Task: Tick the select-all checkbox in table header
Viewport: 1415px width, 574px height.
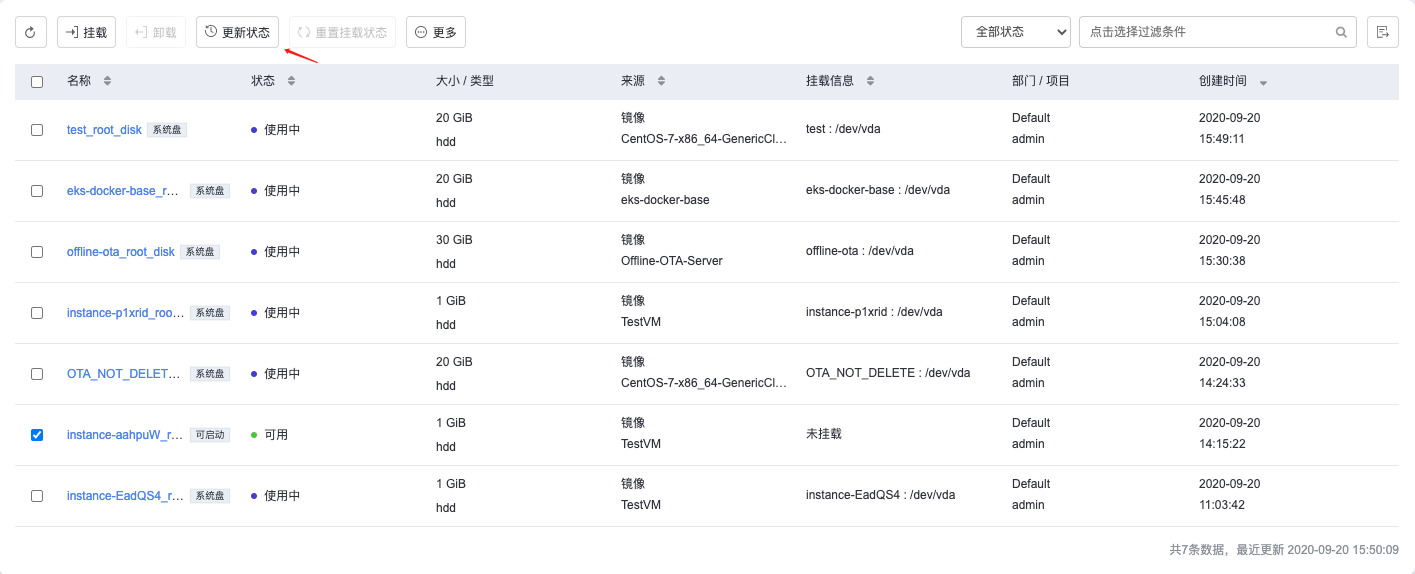Action: point(37,82)
